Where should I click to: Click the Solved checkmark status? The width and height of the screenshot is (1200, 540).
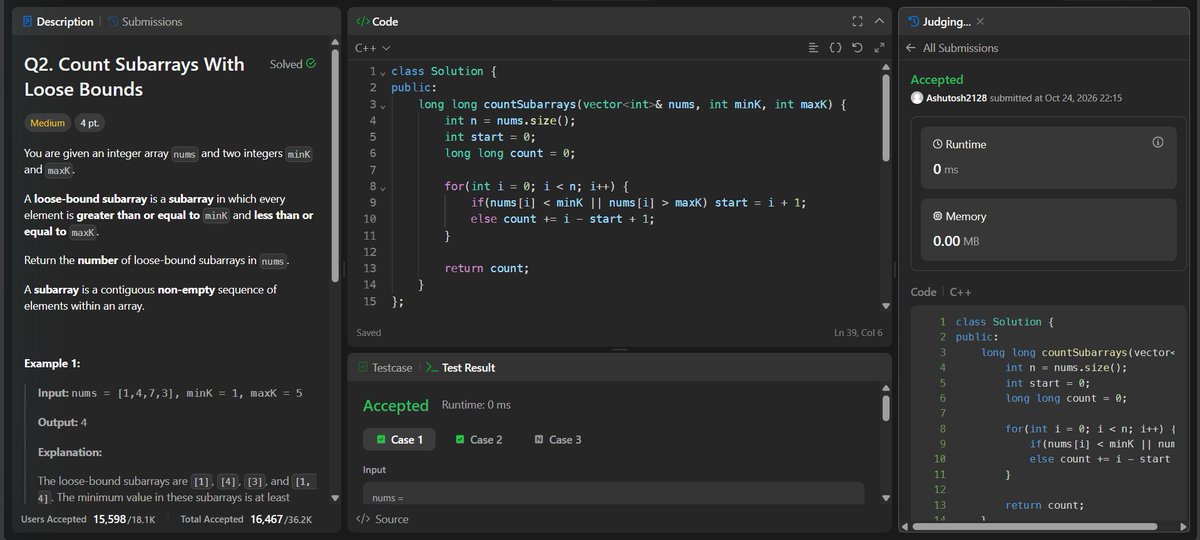(293, 64)
